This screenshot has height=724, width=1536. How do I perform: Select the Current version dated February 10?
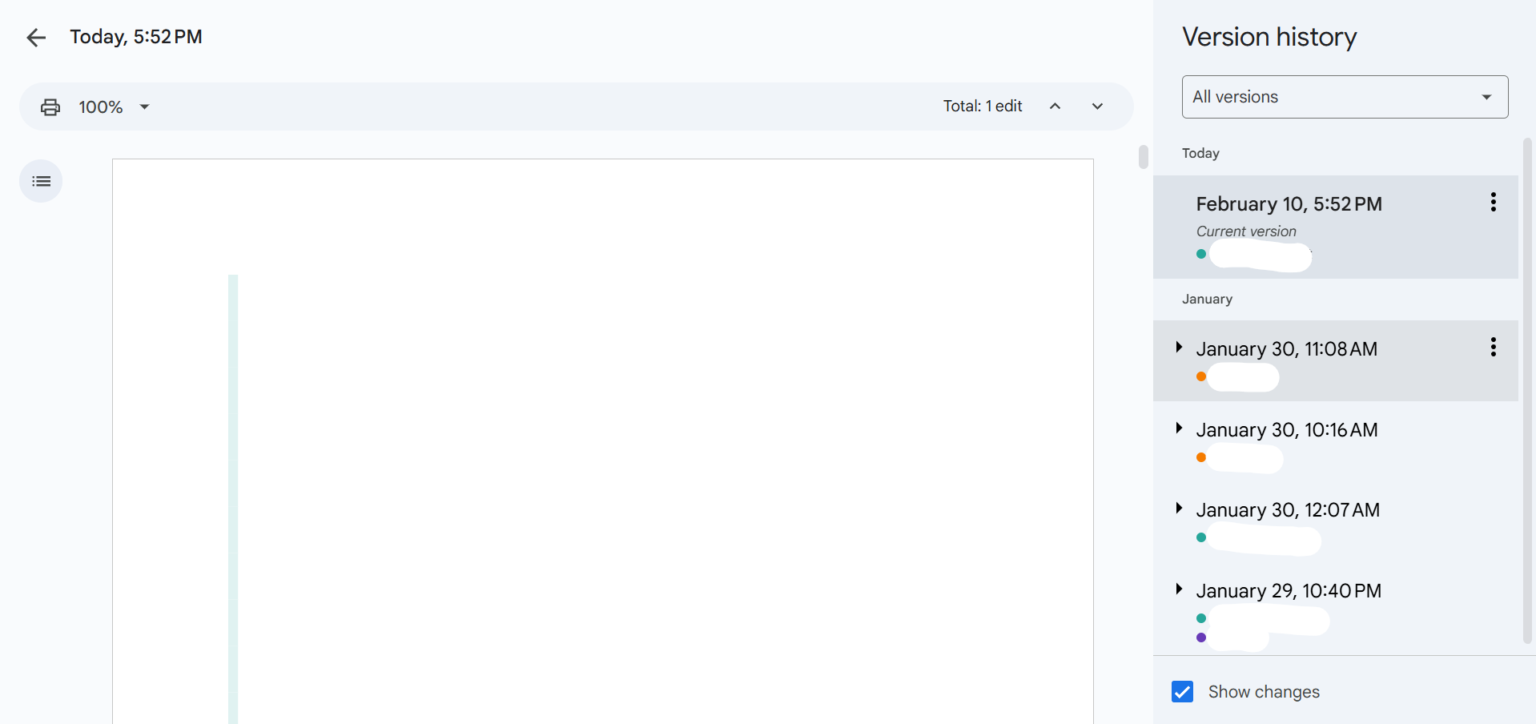pyautogui.click(x=1288, y=203)
